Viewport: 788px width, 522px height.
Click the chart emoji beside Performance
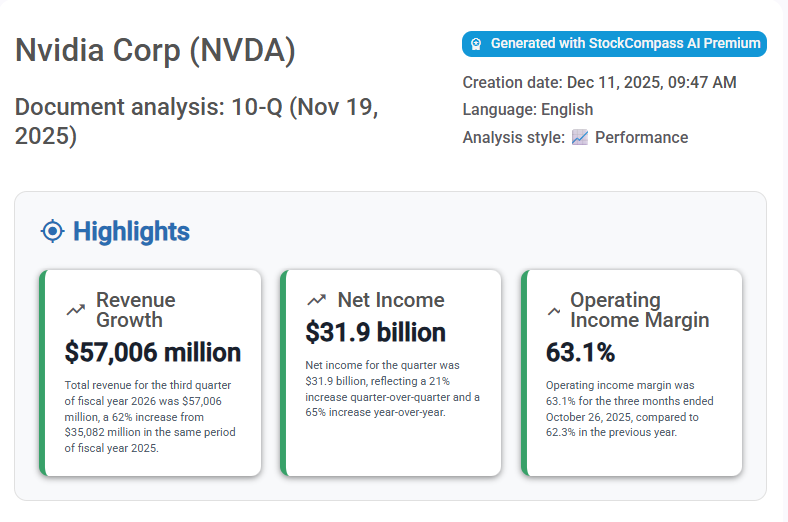(580, 137)
